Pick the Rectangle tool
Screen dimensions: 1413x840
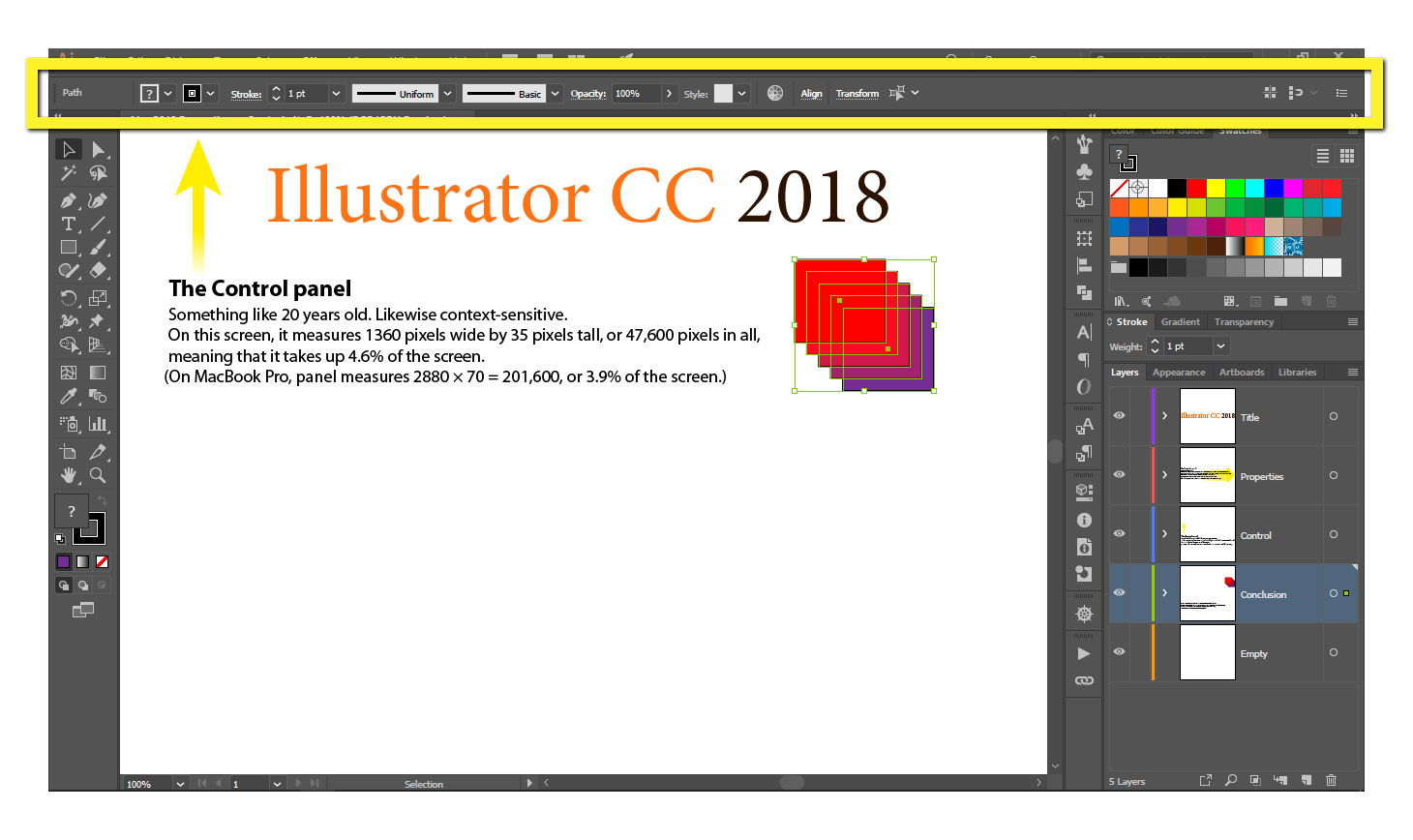[x=69, y=248]
